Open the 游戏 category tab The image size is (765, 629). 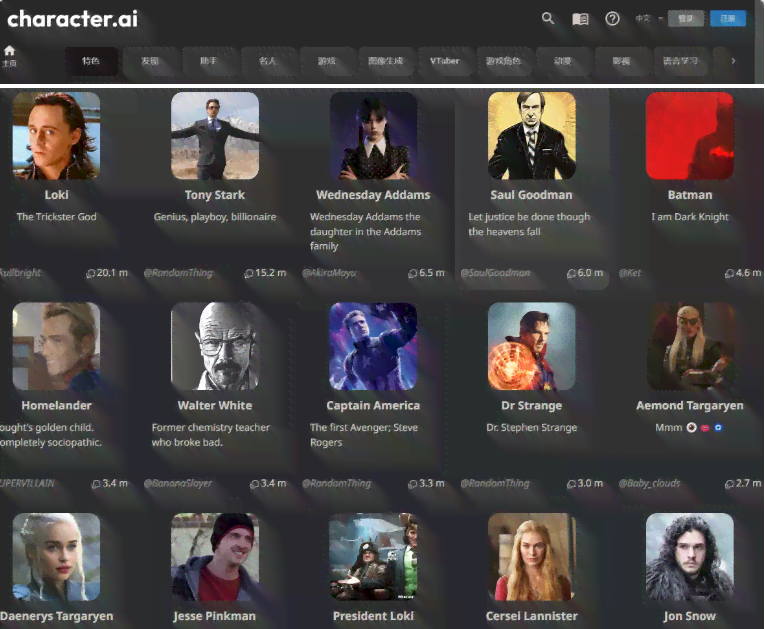[x=327, y=61]
